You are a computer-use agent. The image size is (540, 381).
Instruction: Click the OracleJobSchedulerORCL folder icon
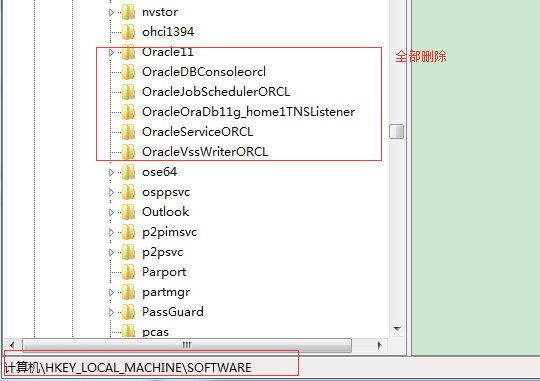tap(128, 92)
